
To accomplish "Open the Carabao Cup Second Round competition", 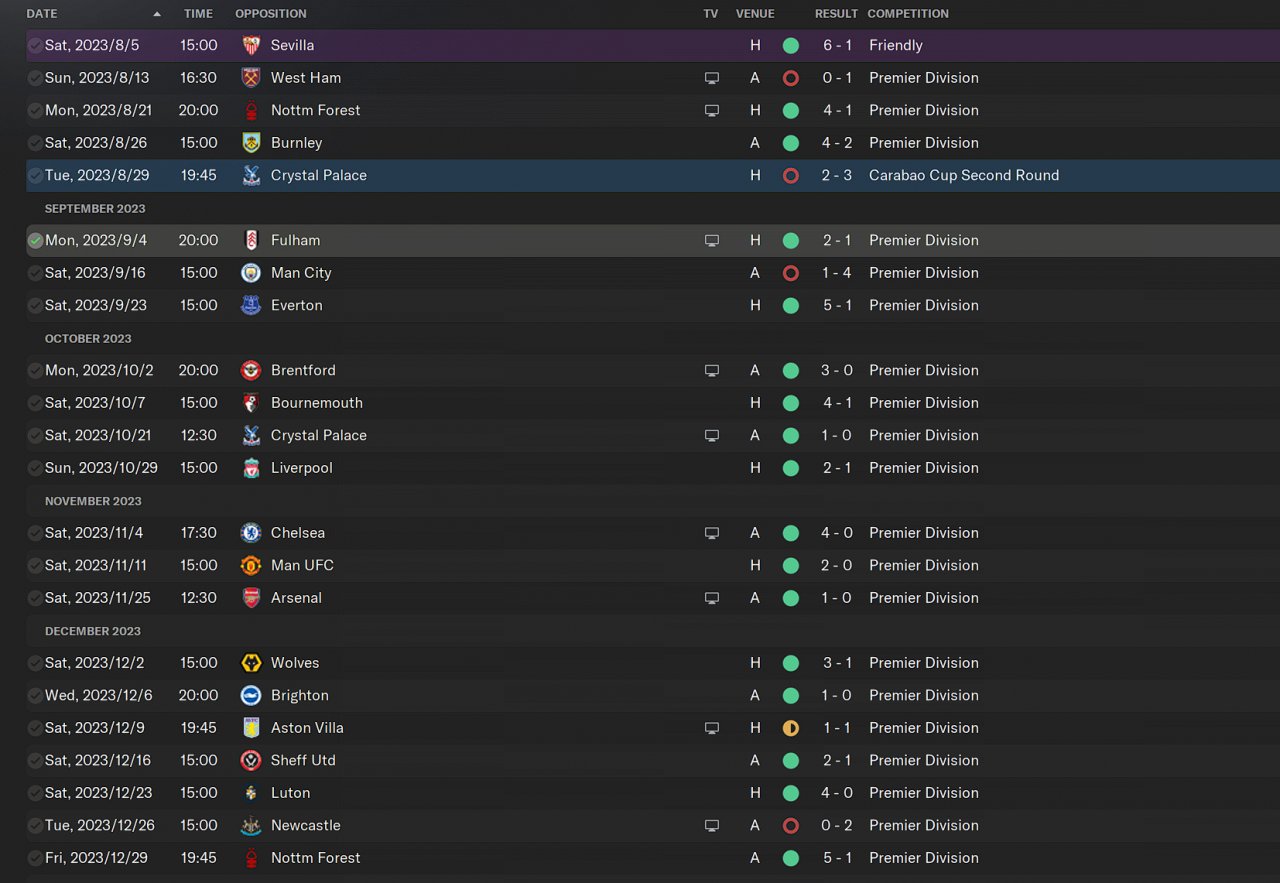I will [x=963, y=175].
